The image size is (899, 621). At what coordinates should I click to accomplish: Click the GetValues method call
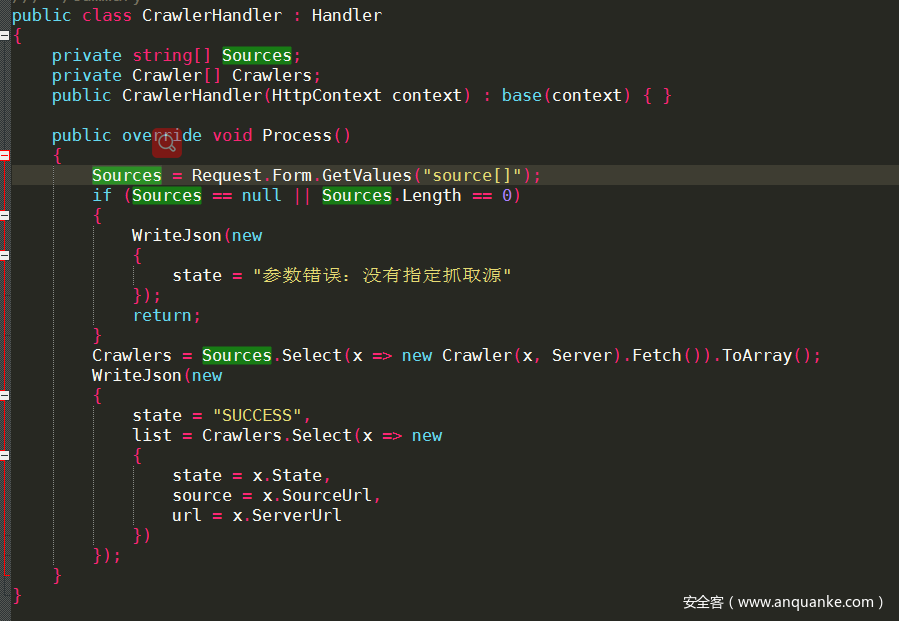[x=366, y=175]
